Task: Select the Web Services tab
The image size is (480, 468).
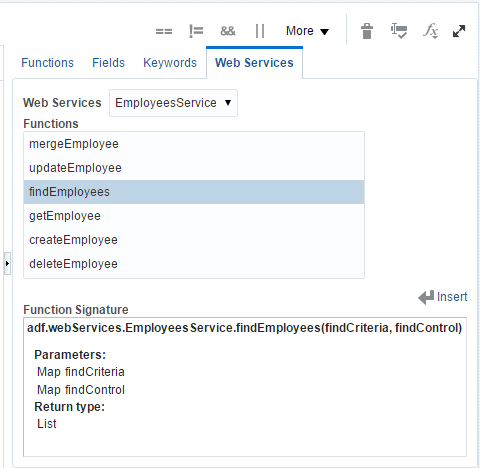Action: coord(254,63)
